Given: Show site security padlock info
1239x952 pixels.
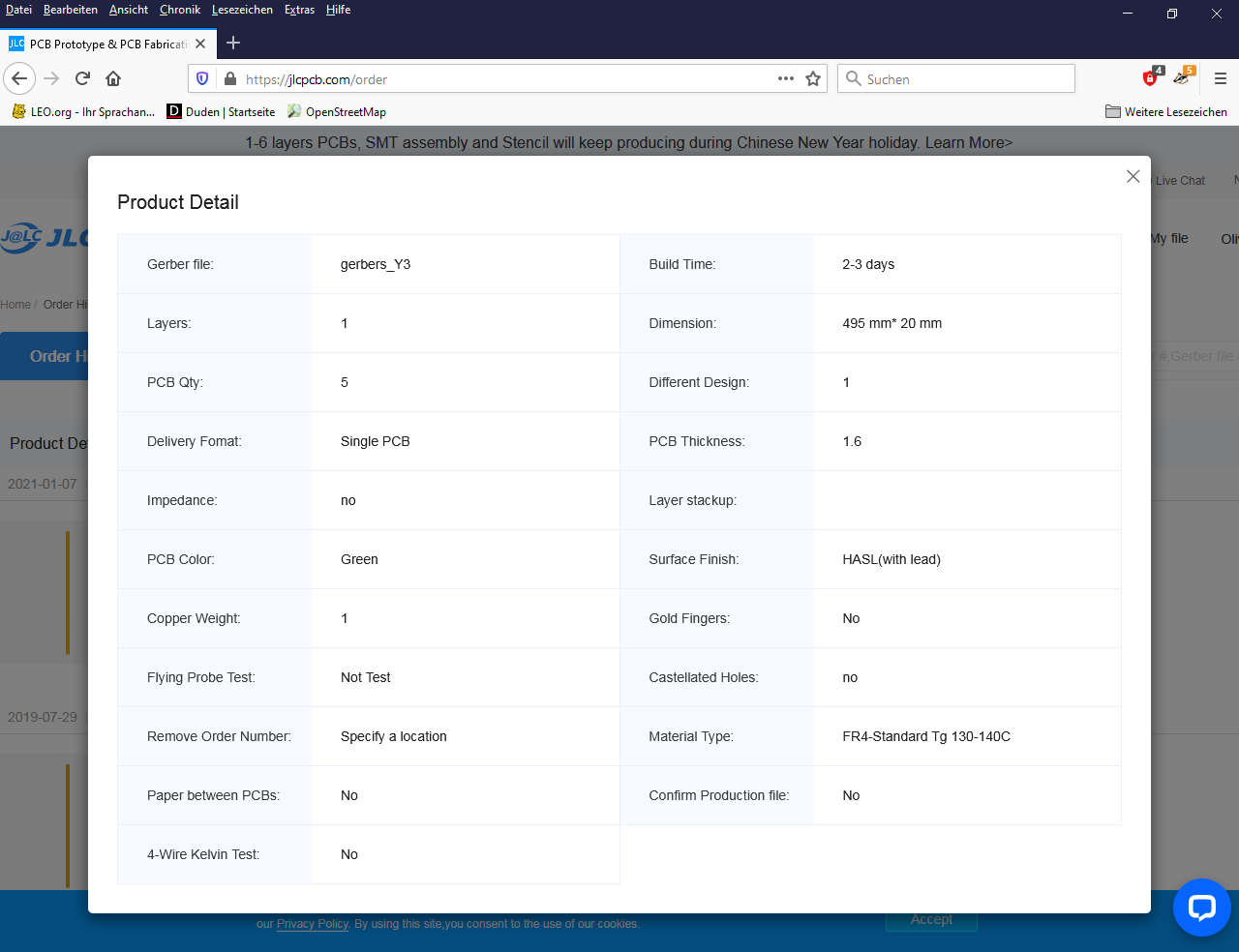Looking at the screenshot, I should (x=229, y=78).
